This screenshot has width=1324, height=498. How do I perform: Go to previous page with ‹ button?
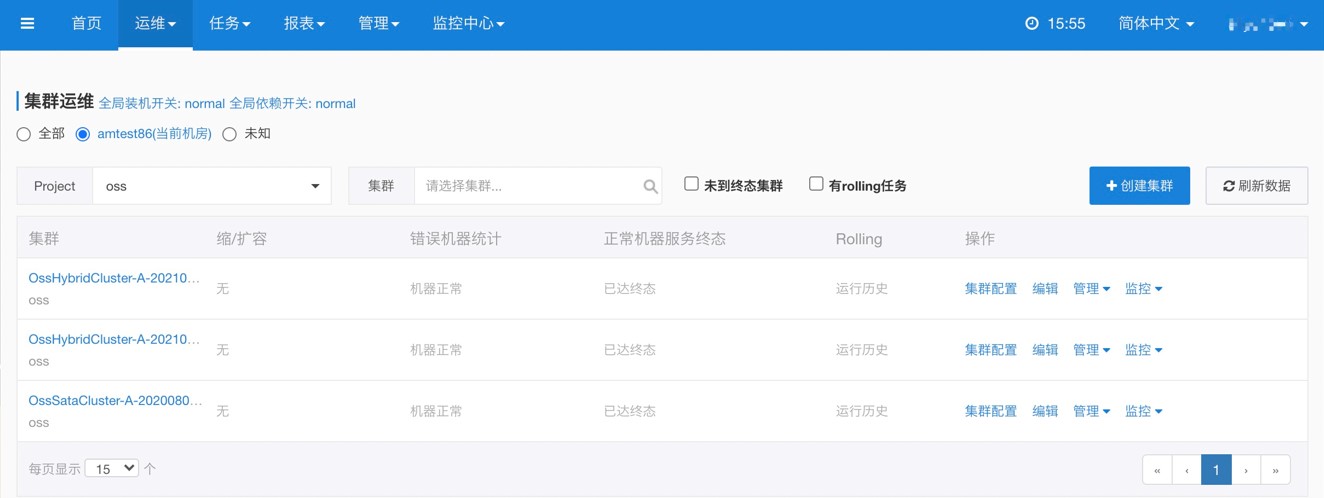1187,470
